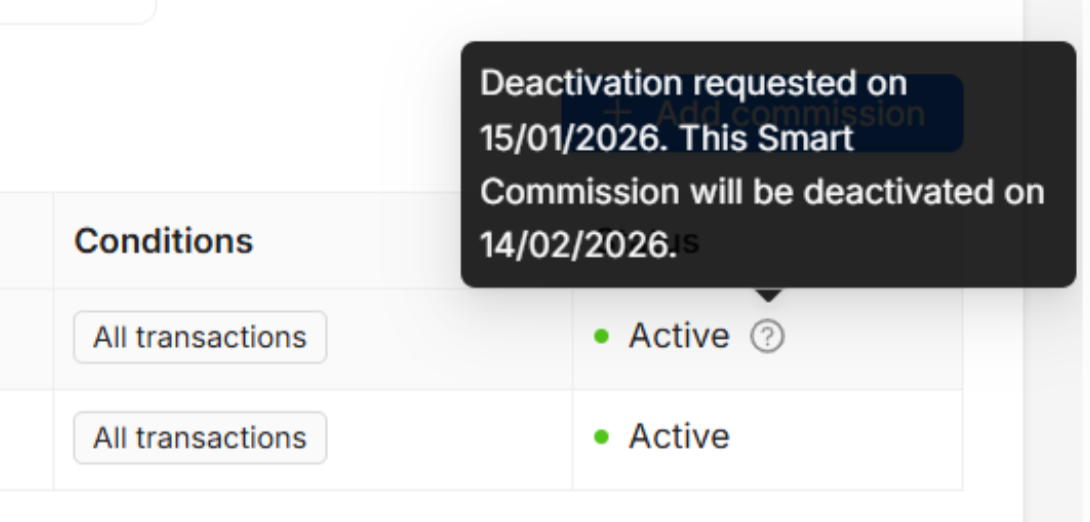Click the Conditions column header
The height and width of the screenshot is (522, 1090).
tap(163, 241)
